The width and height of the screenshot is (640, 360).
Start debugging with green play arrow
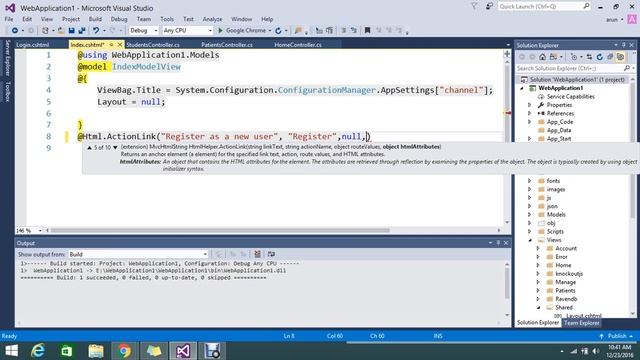point(220,31)
